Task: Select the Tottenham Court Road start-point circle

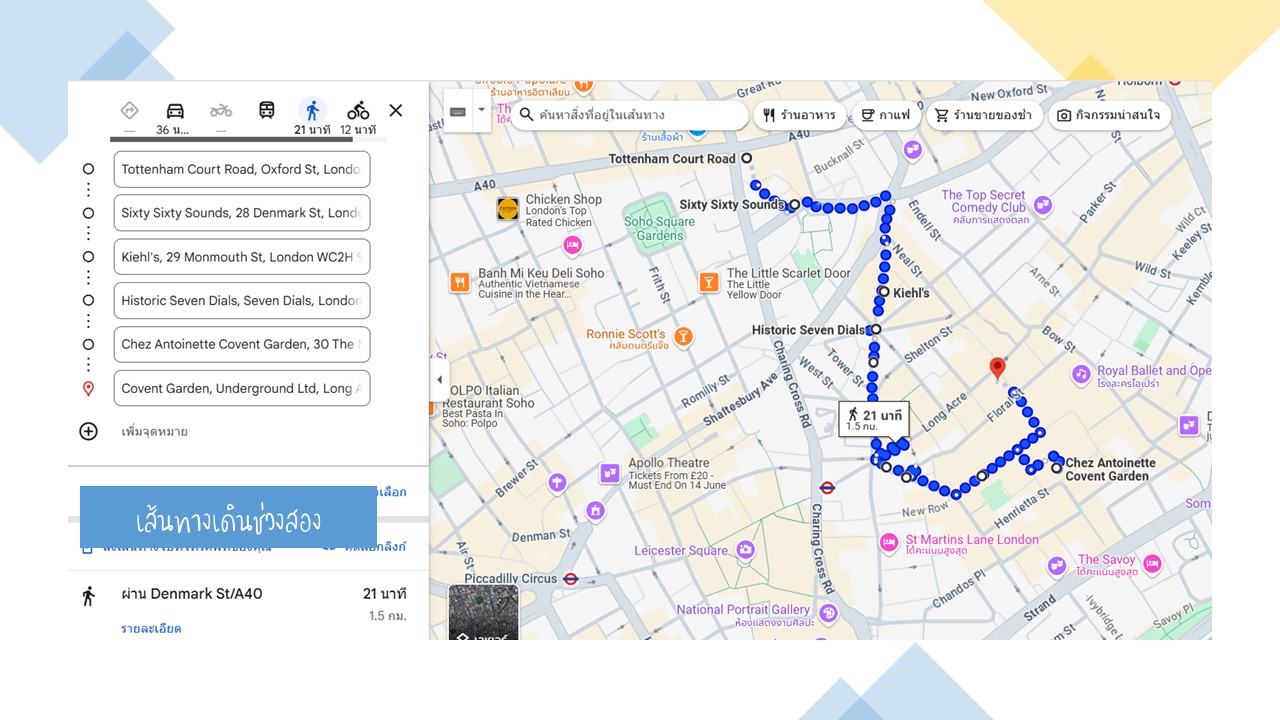Action: pos(89,169)
